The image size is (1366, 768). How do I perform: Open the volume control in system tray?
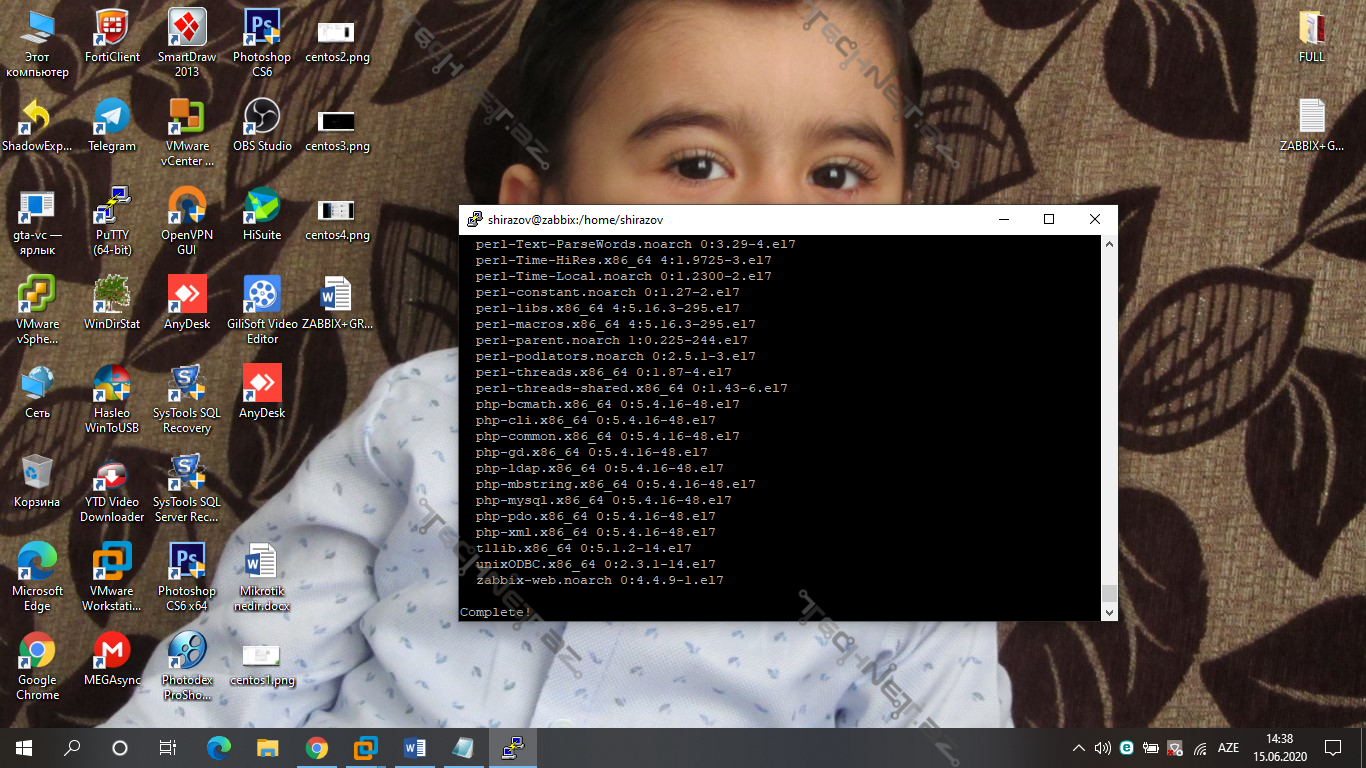pyautogui.click(x=1102, y=748)
